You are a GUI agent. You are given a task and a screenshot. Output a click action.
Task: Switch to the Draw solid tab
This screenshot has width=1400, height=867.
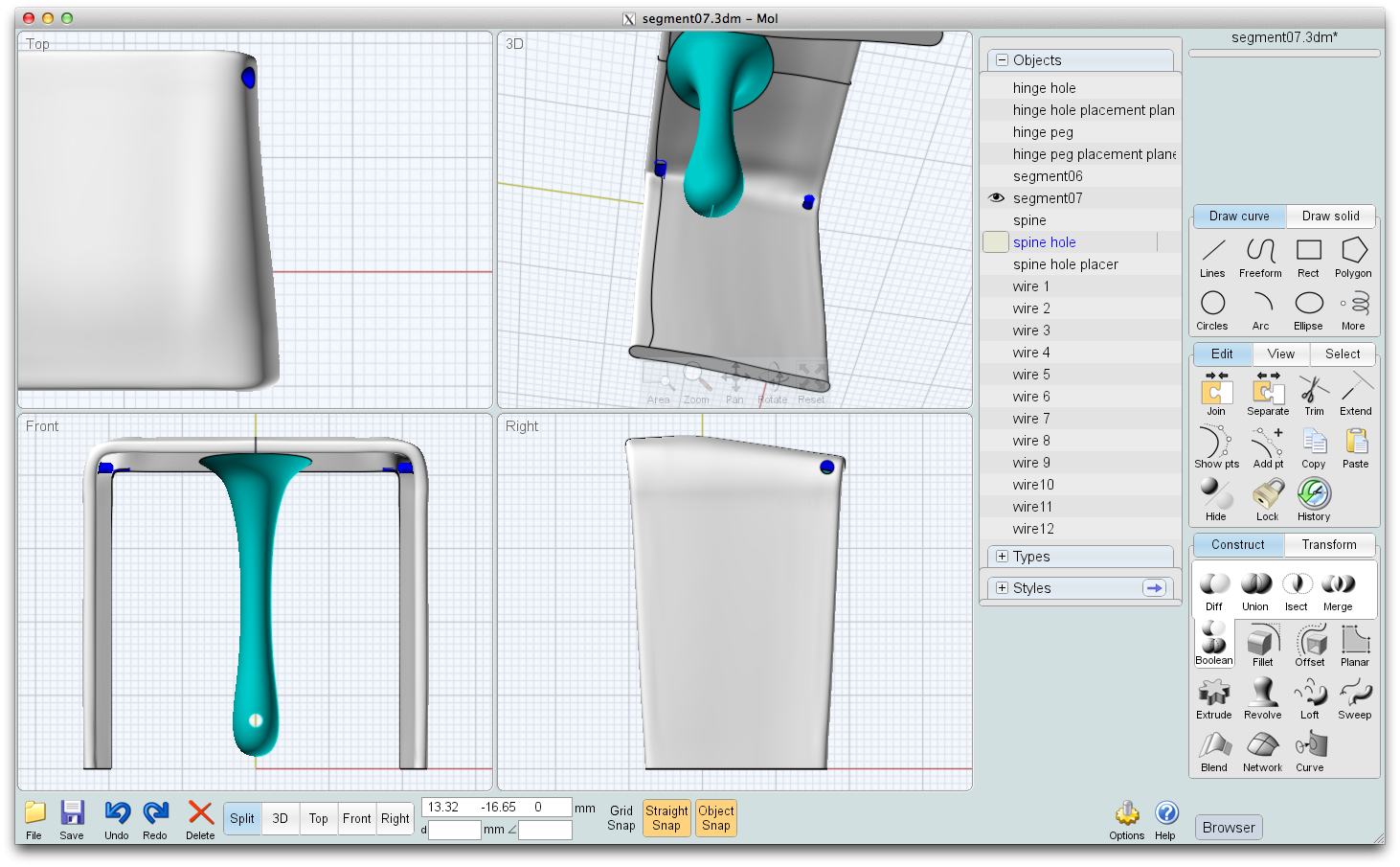[1330, 217]
